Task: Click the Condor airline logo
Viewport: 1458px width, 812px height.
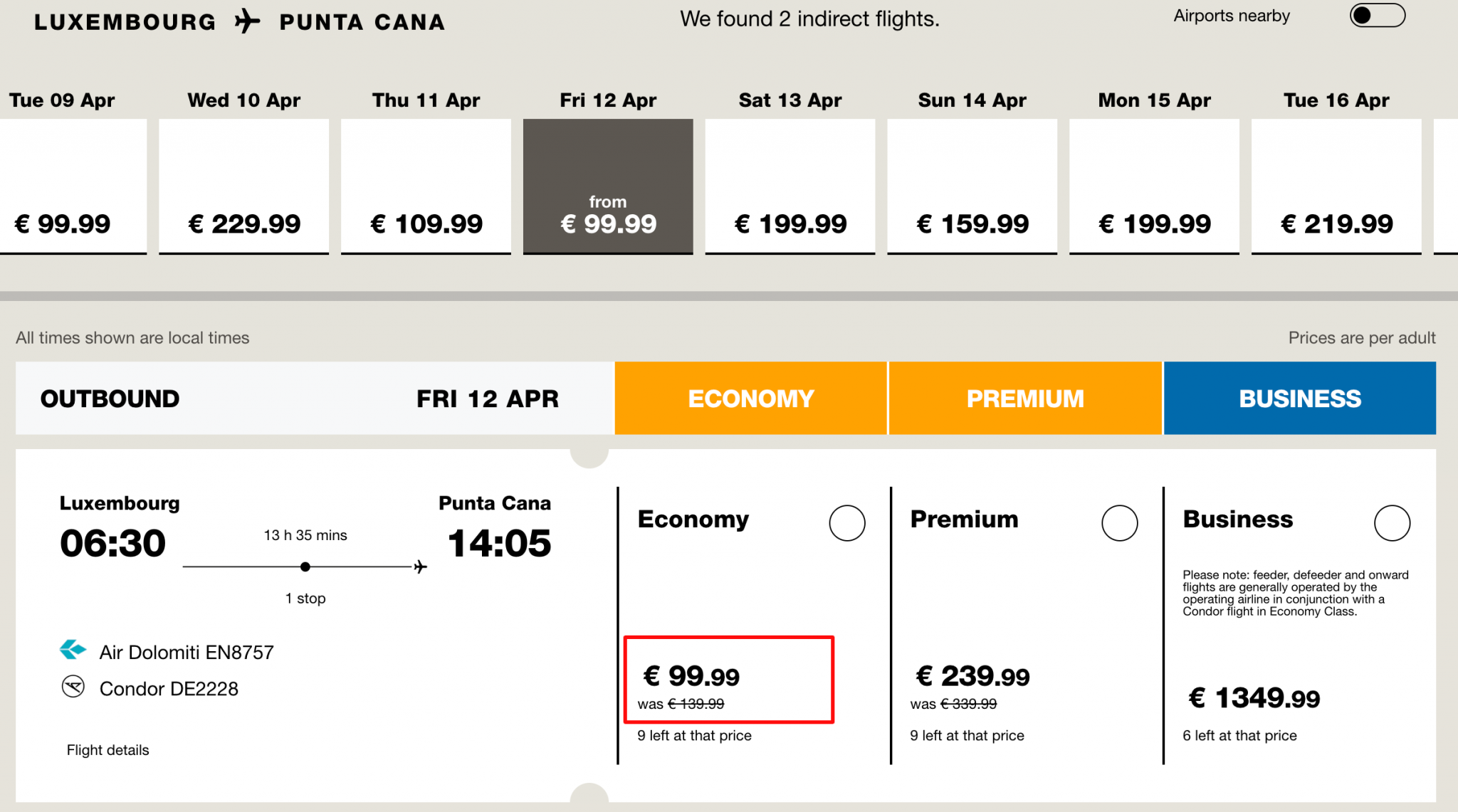Action: pyautogui.click(x=73, y=687)
